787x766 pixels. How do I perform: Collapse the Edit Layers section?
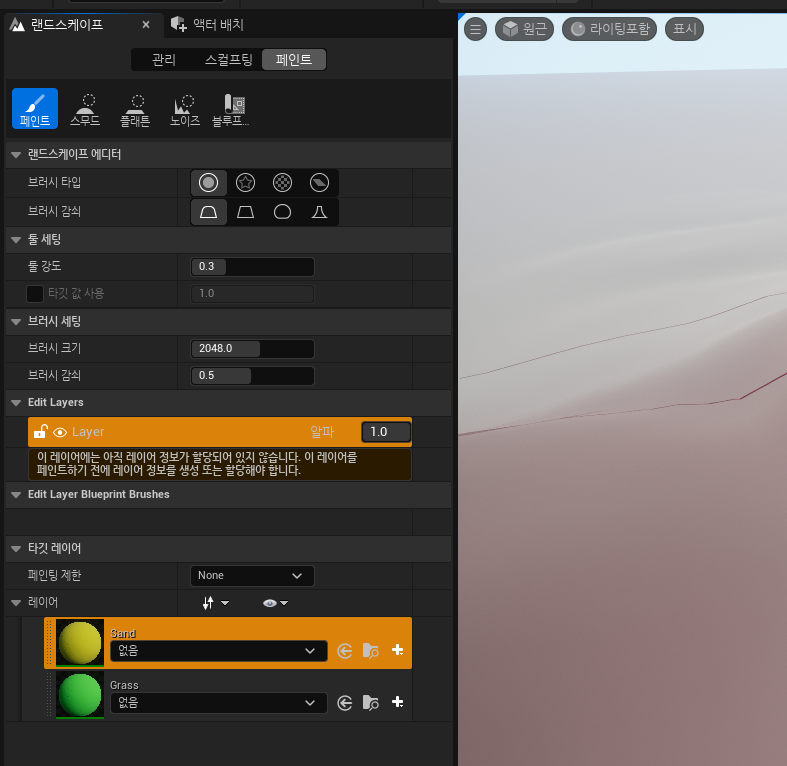[x=16, y=403]
